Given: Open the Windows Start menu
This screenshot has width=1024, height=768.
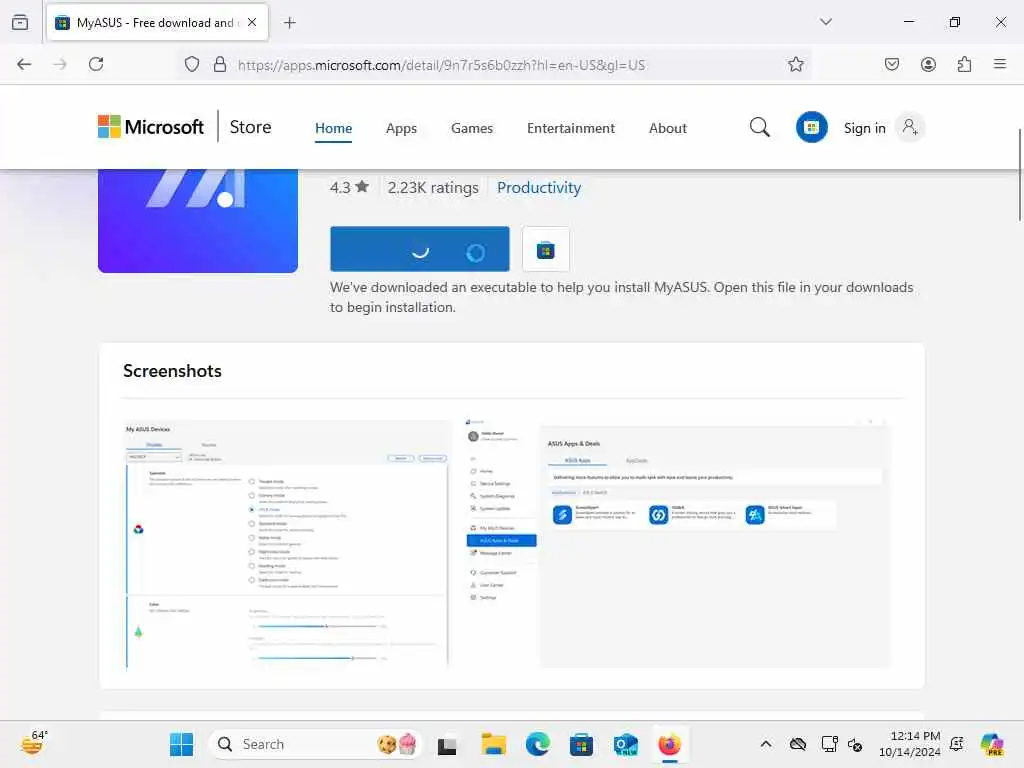Looking at the screenshot, I should pyautogui.click(x=182, y=744).
